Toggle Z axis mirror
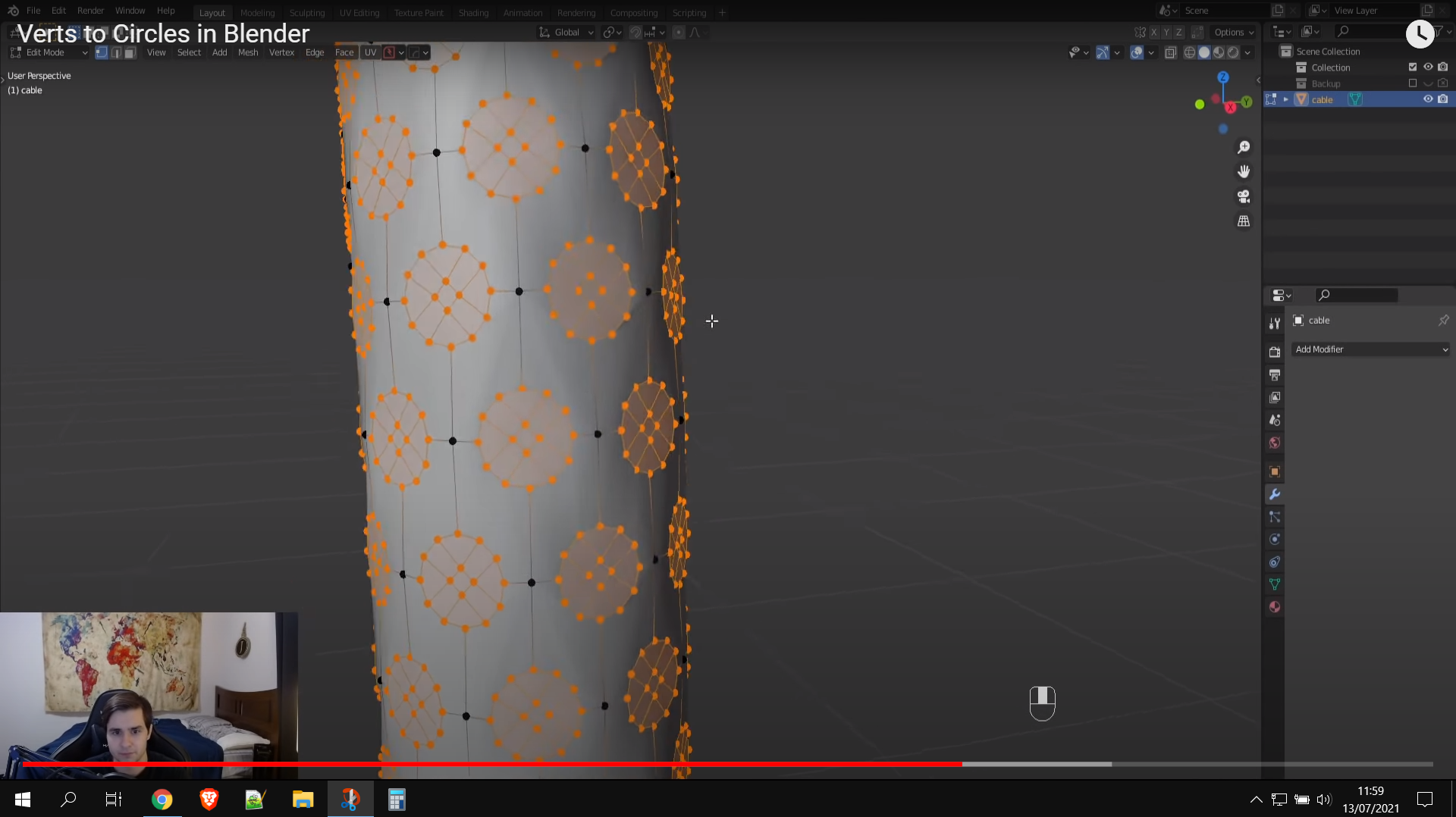Image resolution: width=1456 pixels, height=817 pixels. (1179, 33)
